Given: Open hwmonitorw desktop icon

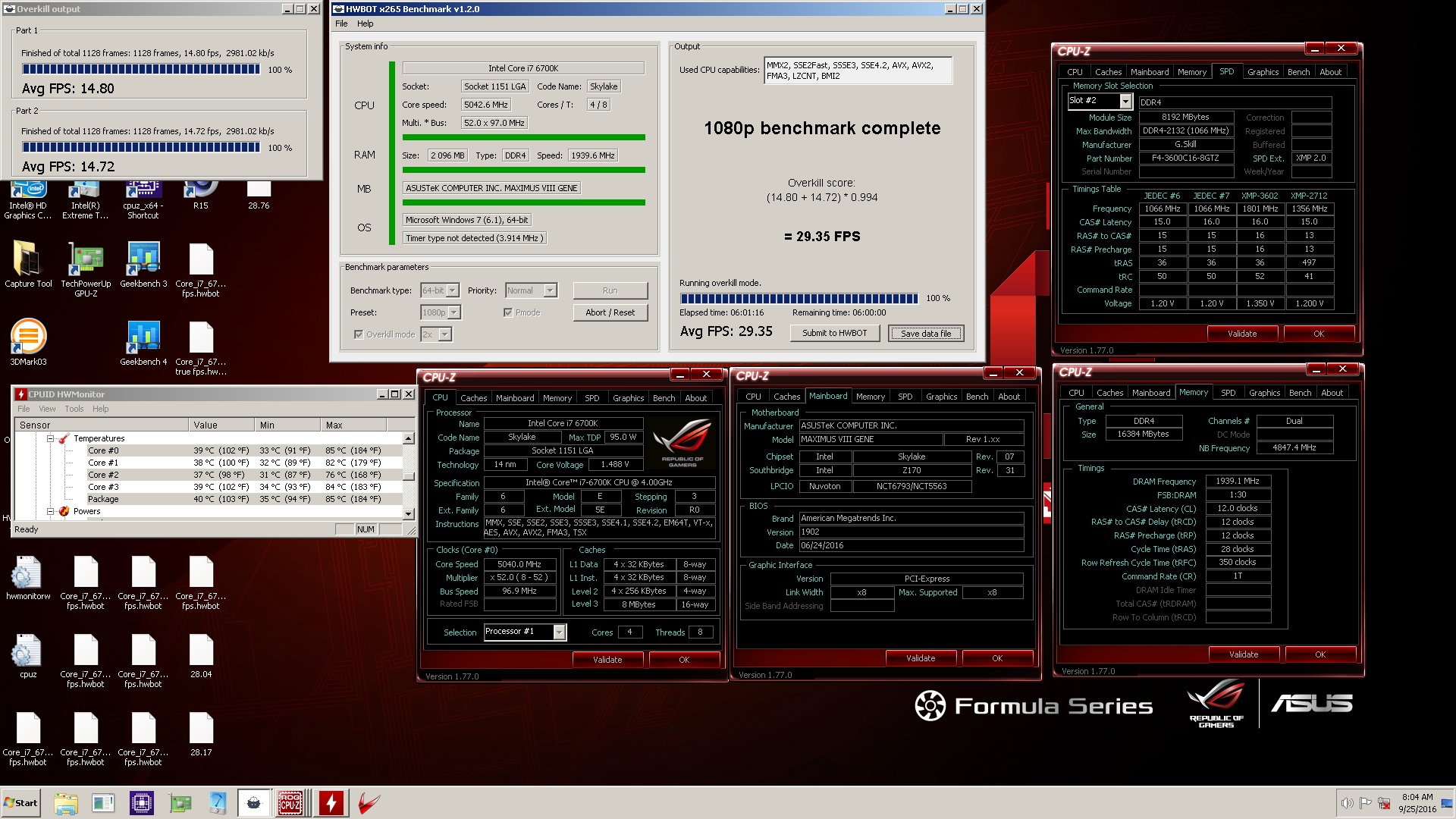Looking at the screenshot, I should click(x=28, y=578).
